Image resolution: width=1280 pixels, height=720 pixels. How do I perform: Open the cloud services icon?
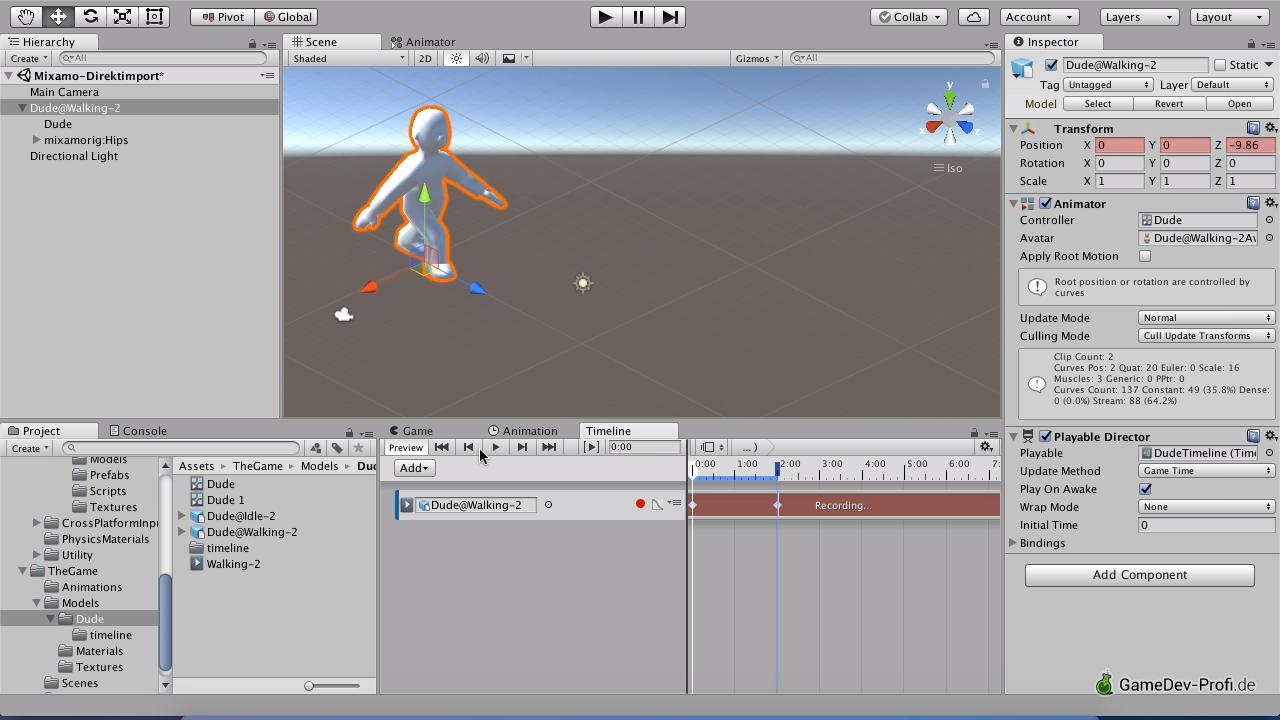point(973,17)
